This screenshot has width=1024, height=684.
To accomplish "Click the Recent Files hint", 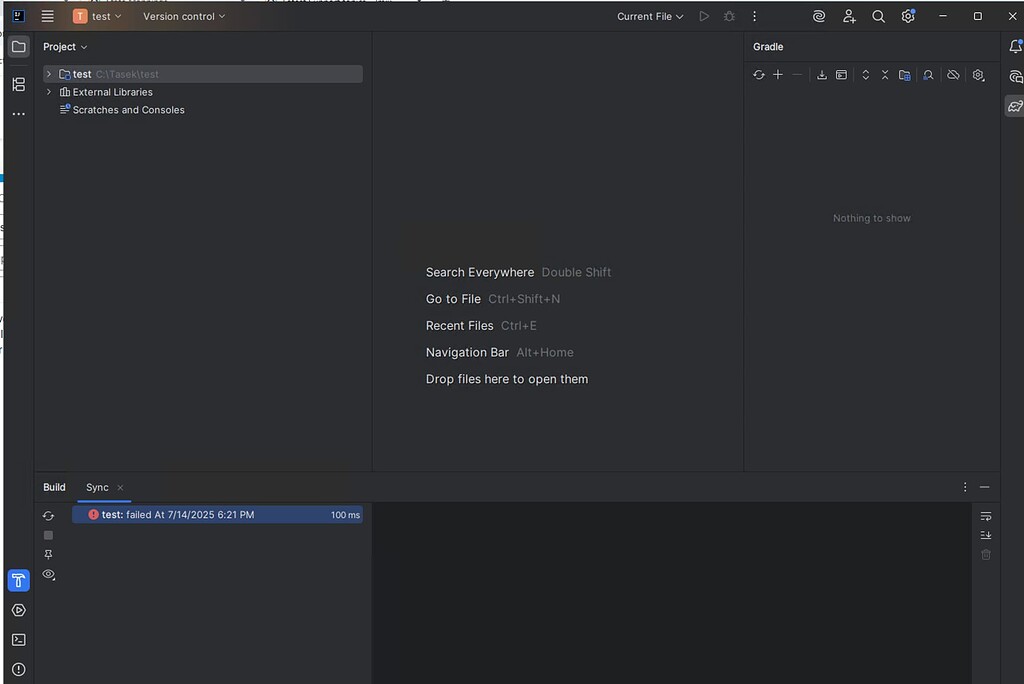I will [x=460, y=326].
